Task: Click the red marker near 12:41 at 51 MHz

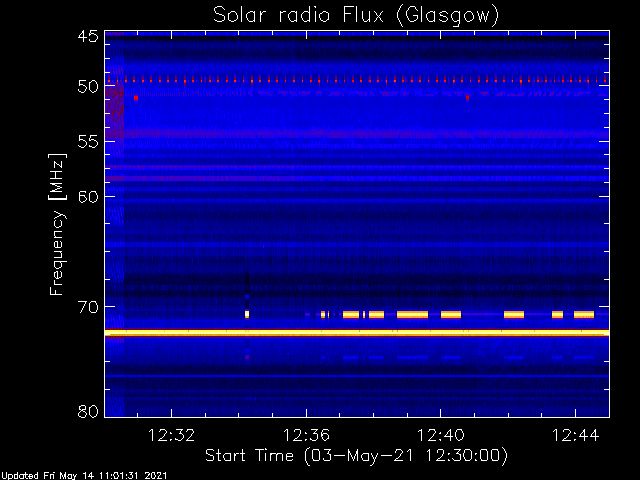Action: pos(467,98)
